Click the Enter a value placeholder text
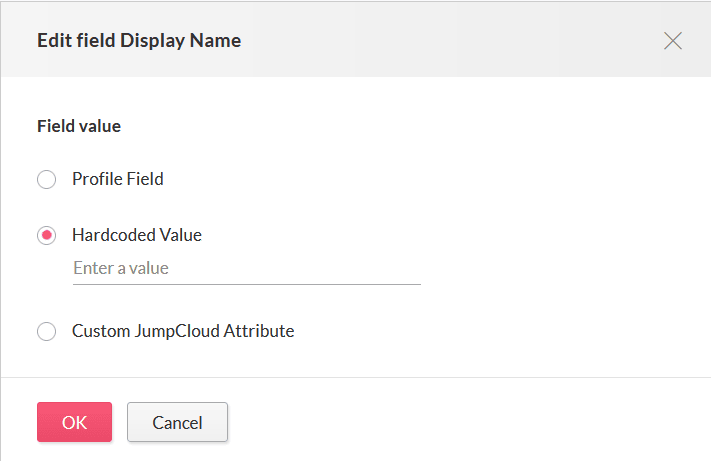The image size is (711, 461). [121, 268]
